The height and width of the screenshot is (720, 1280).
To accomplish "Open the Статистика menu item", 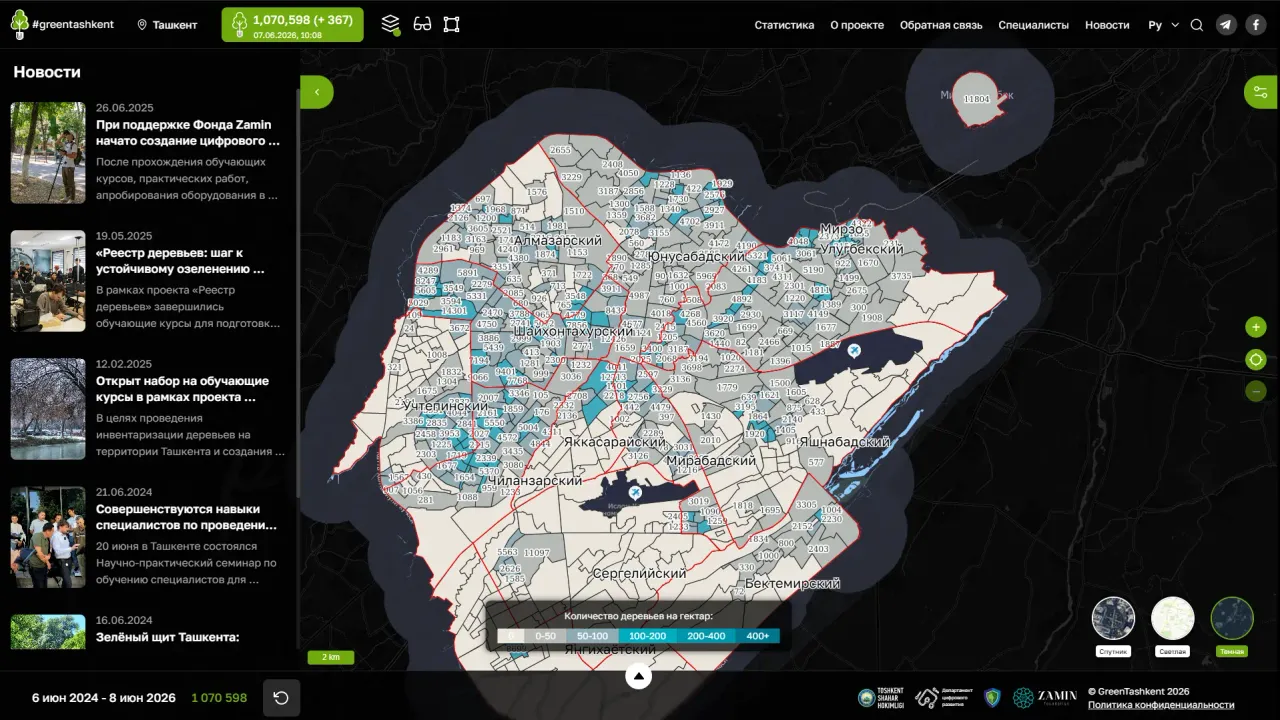I will 784,25.
